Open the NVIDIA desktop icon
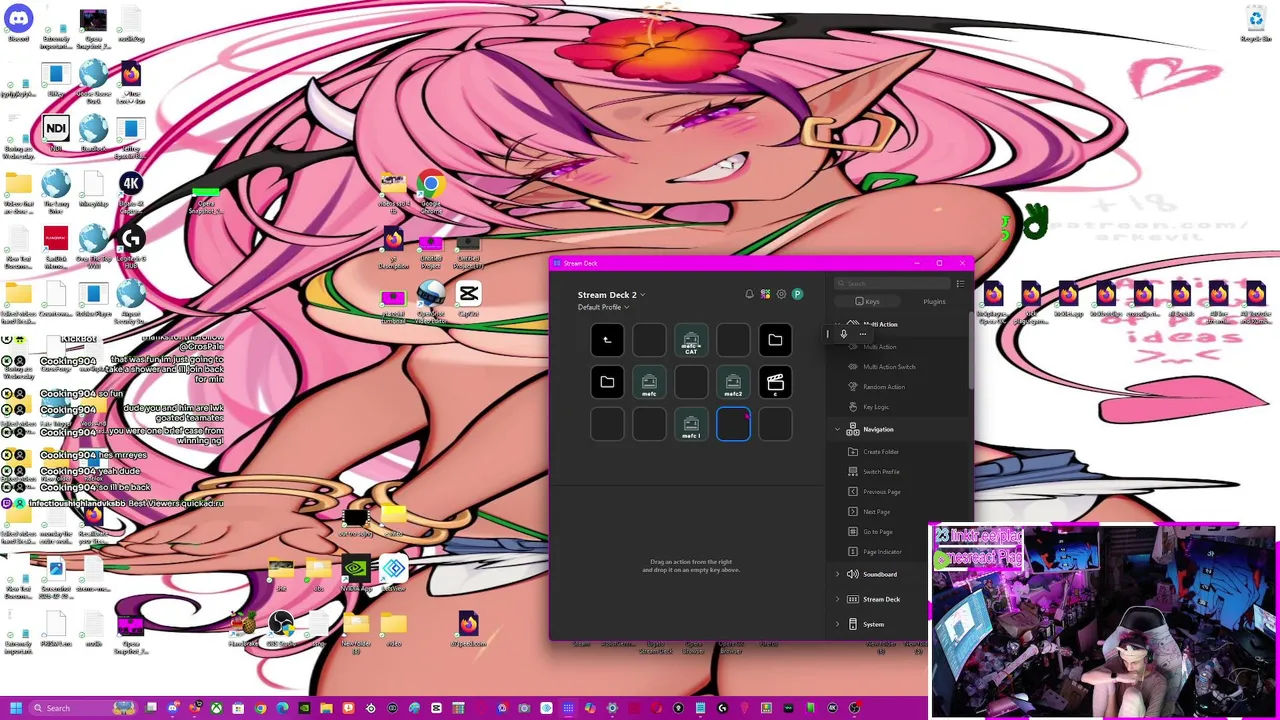Viewport: 1280px width, 720px height. point(355,573)
